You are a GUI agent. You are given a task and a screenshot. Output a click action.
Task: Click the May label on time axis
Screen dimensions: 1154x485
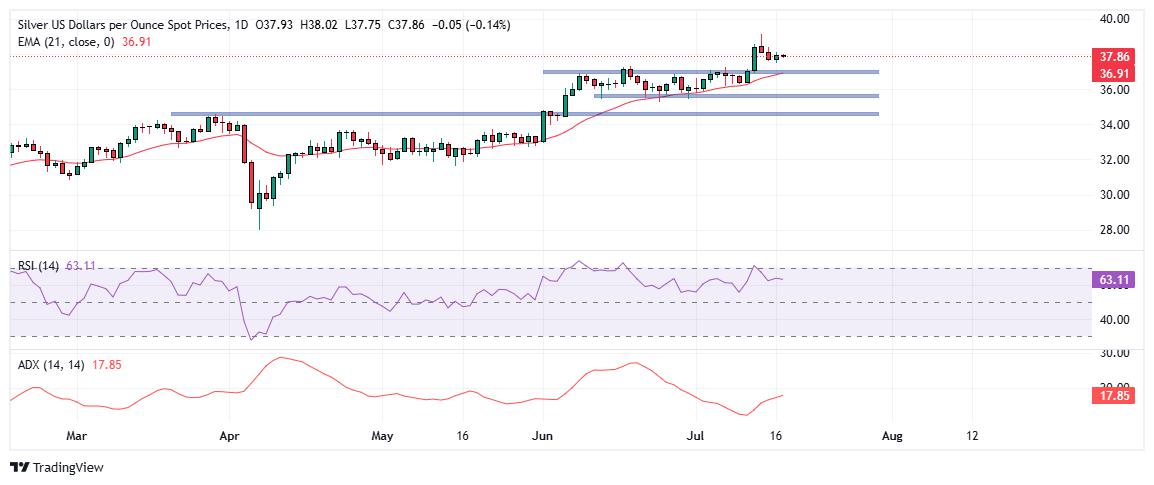[382, 436]
